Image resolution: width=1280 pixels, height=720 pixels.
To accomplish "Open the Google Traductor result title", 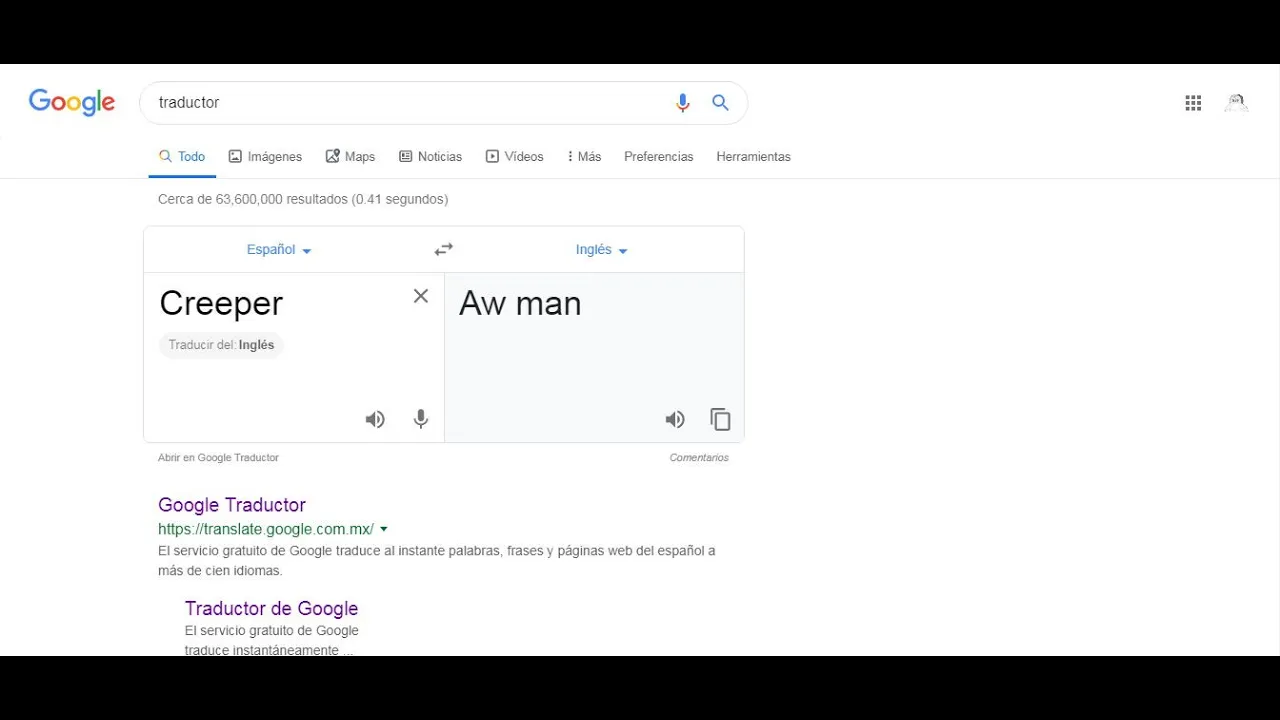I will [x=232, y=505].
